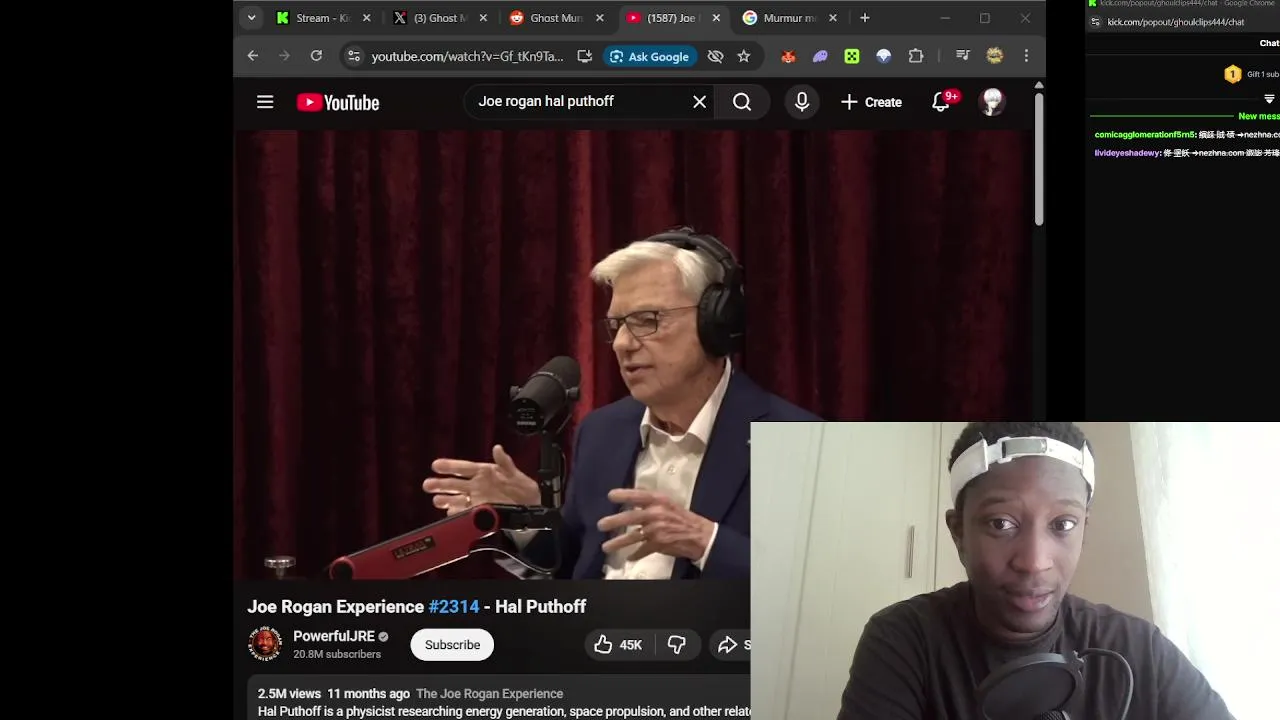The width and height of the screenshot is (1280, 720).
Task: Open the fox MetaMask extension icon
Action: point(788,56)
